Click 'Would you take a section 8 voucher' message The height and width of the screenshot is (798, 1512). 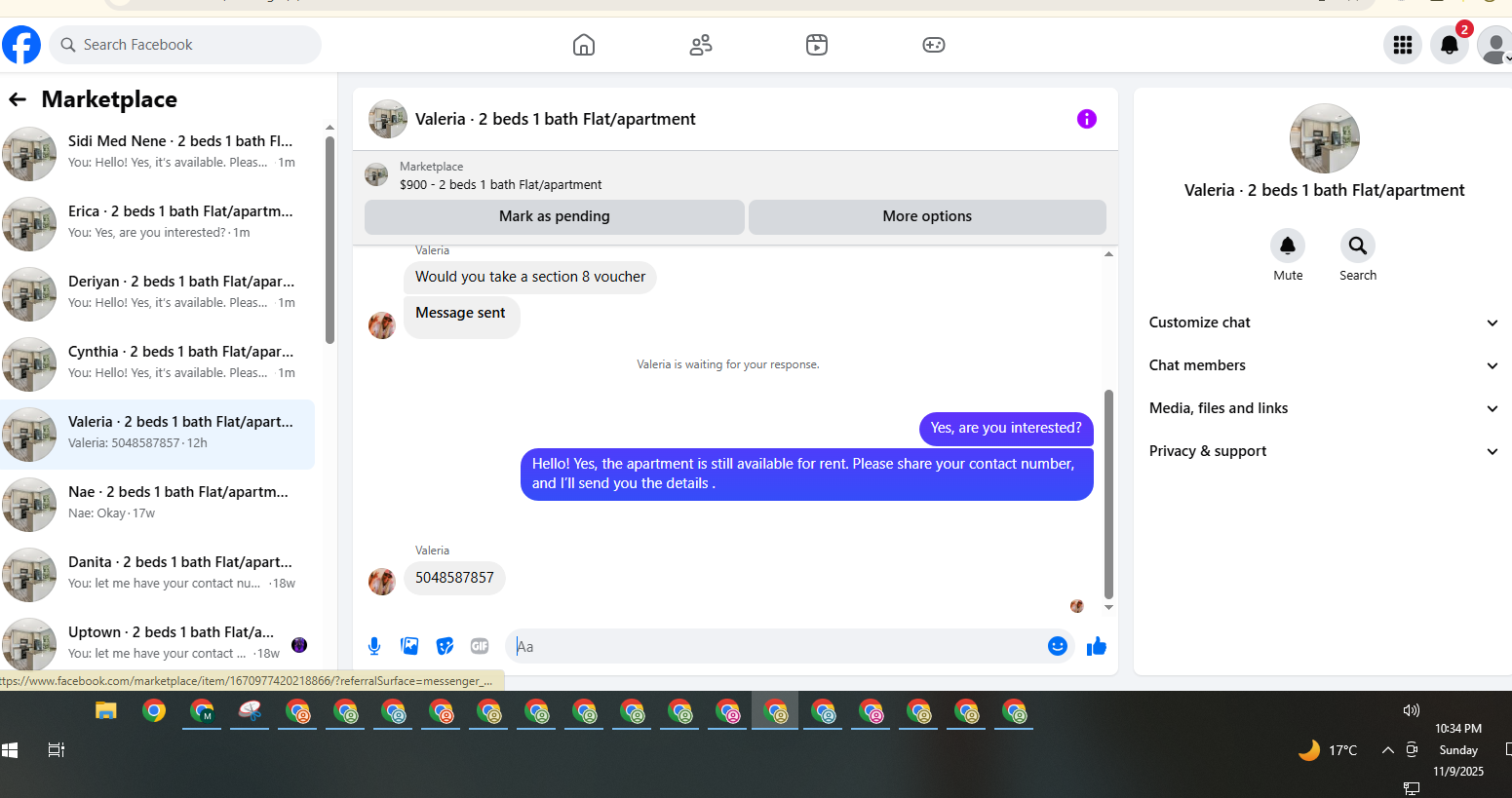tap(530, 277)
